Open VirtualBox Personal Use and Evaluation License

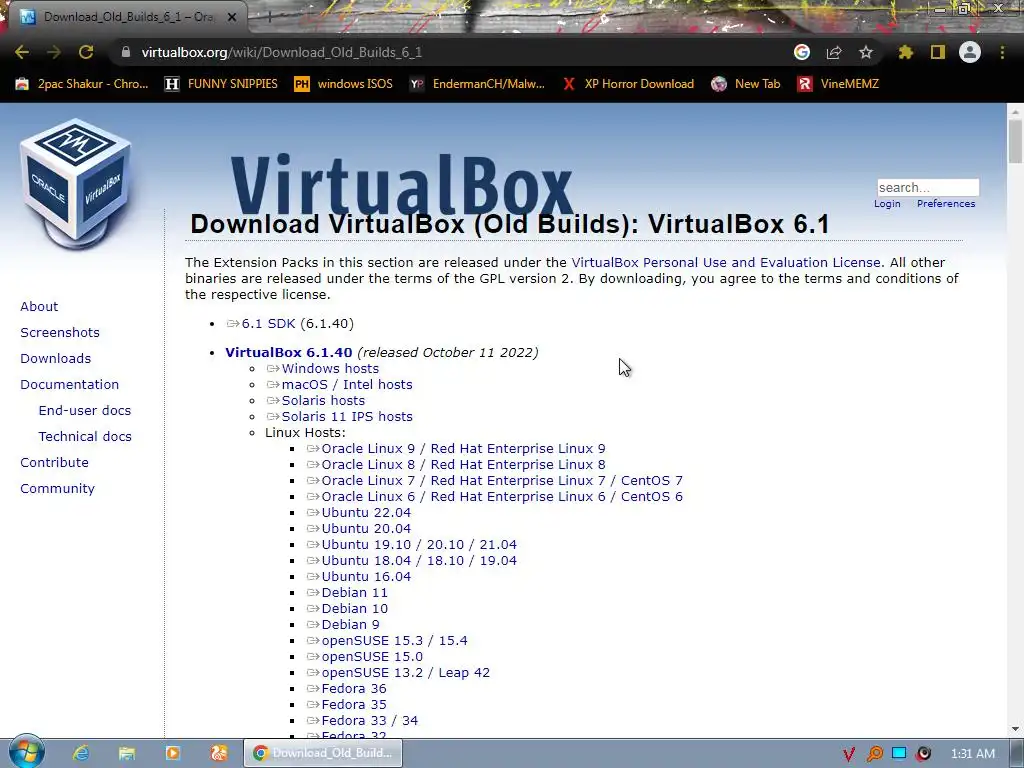tap(726, 263)
